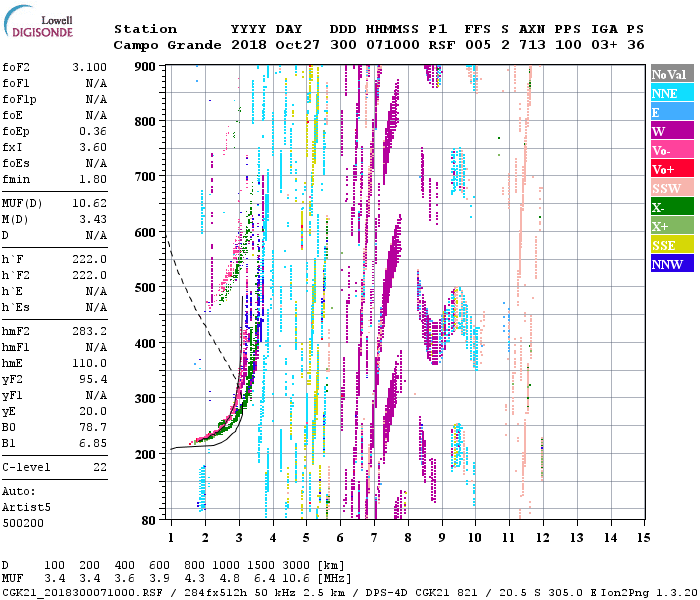Select the NNW blue legend swatch
The height and width of the screenshot is (600, 700).
pos(672,264)
